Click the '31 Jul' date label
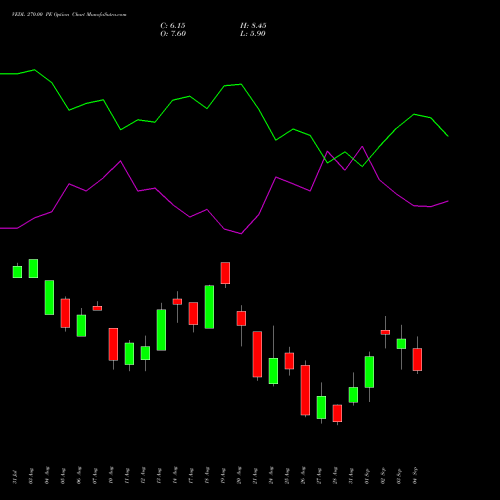This screenshot has width=500, height=500. [x=15, y=477]
